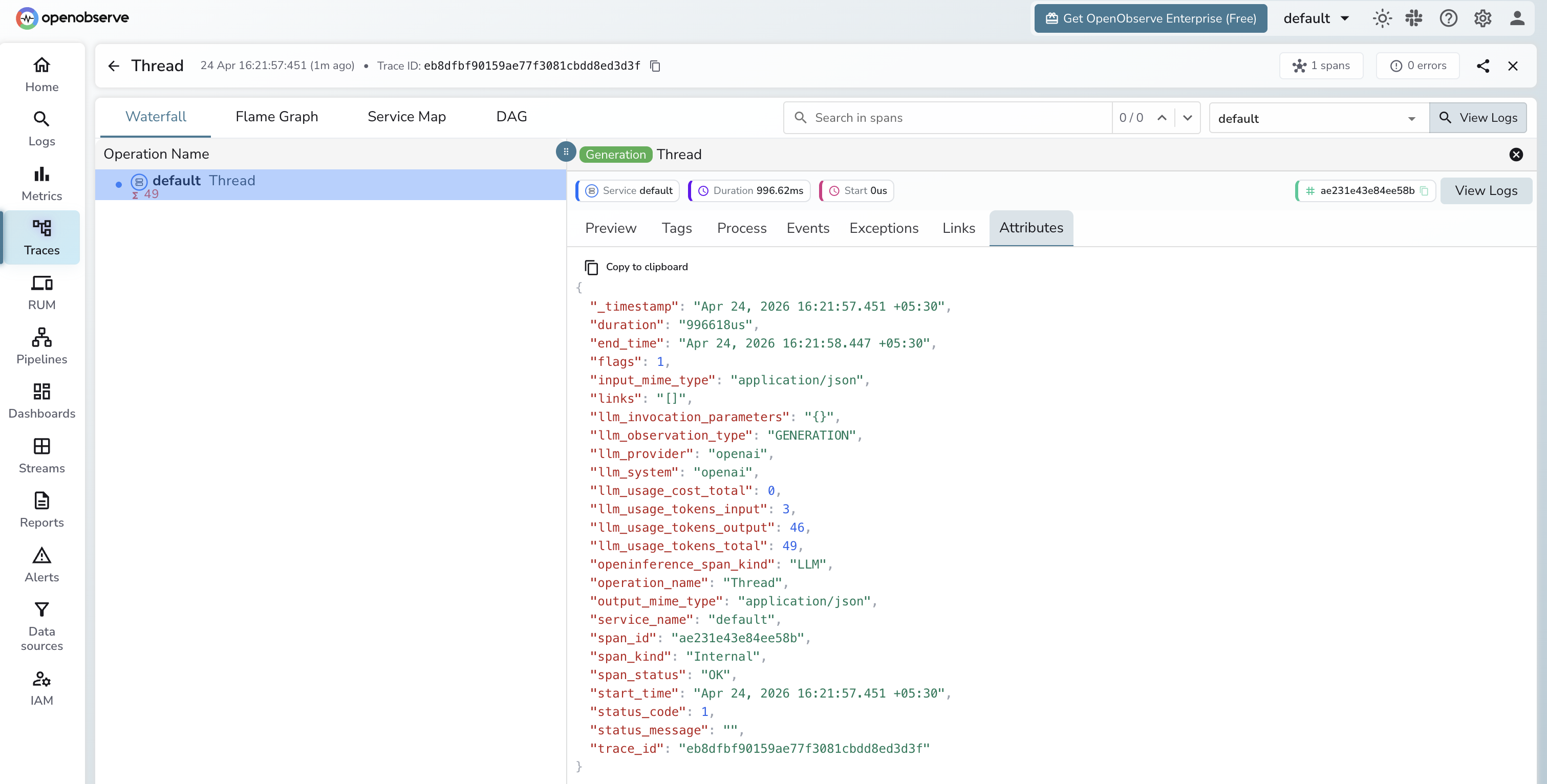The width and height of the screenshot is (1547, 784).
Task: Toggle light/dark theme with the sun icon
Action: pyautogui.click(x=1382, y=18)
